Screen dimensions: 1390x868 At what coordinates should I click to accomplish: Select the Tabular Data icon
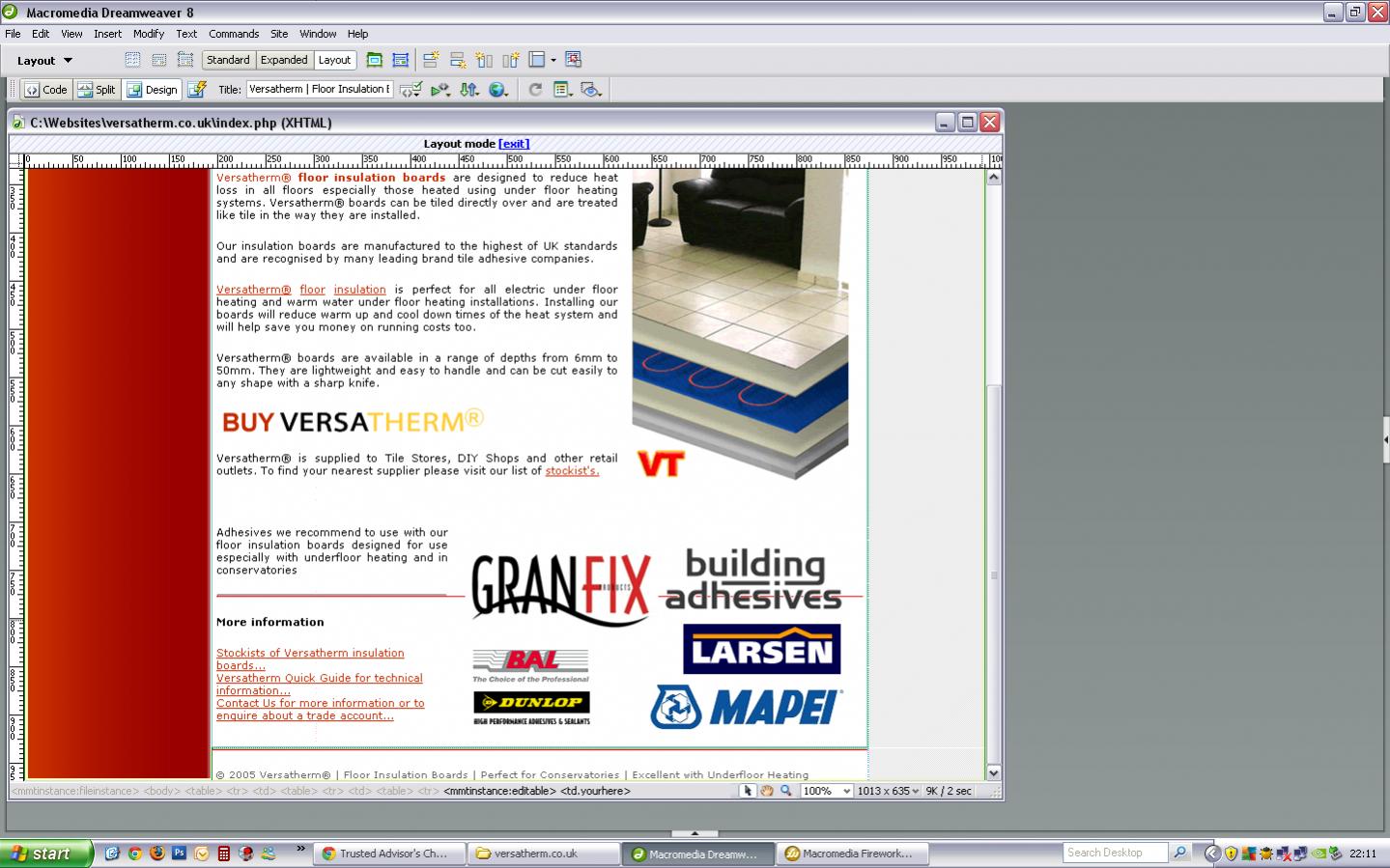(573, 60)
